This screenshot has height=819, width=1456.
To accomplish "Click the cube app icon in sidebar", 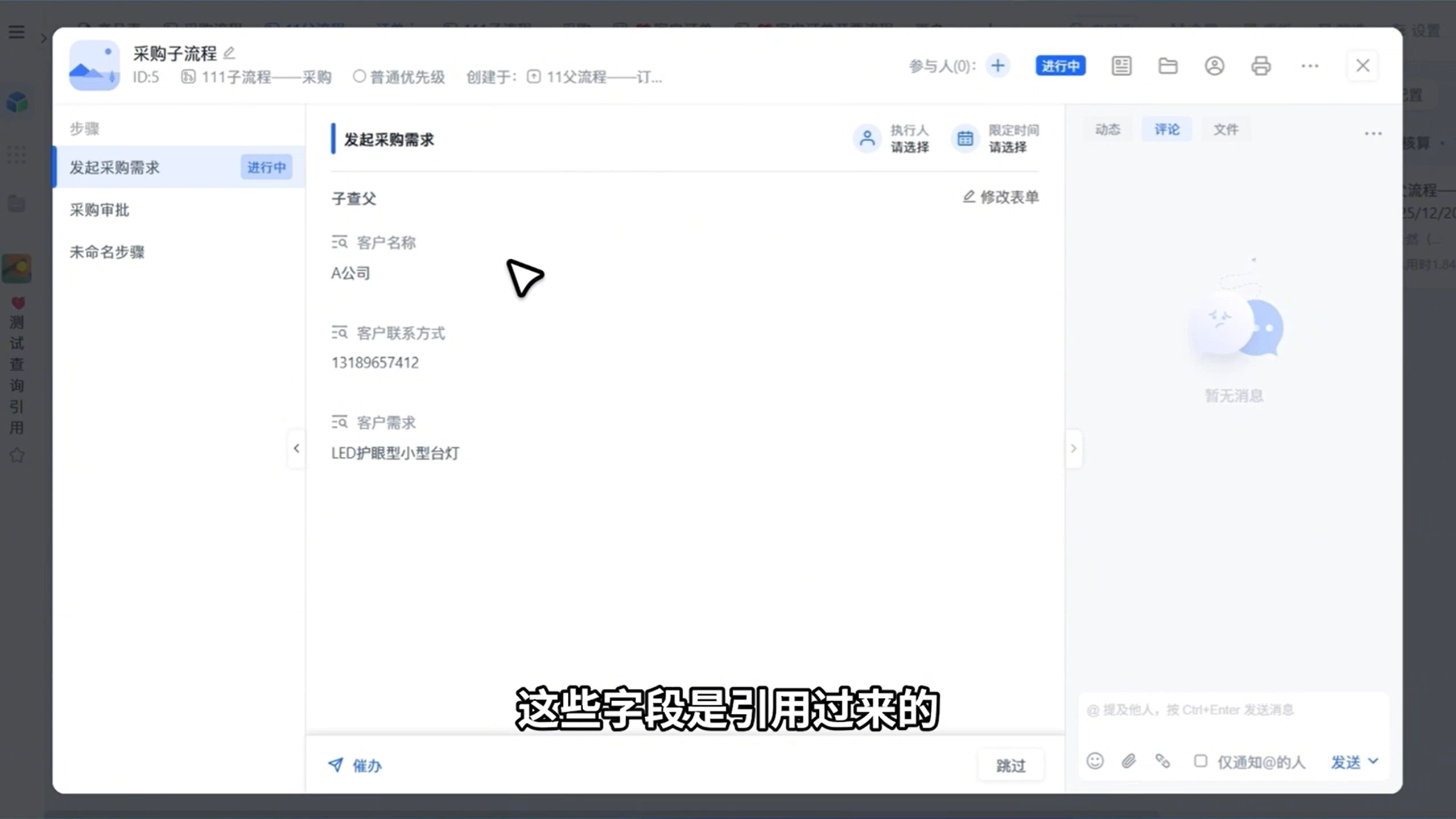I will coord(17,102).
